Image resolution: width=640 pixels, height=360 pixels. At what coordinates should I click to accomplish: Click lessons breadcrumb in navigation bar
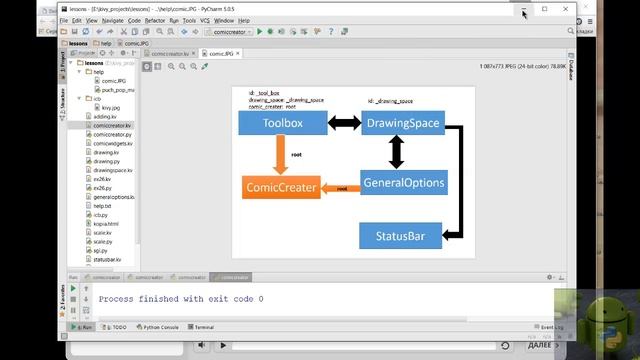click(x=75, y=43)
